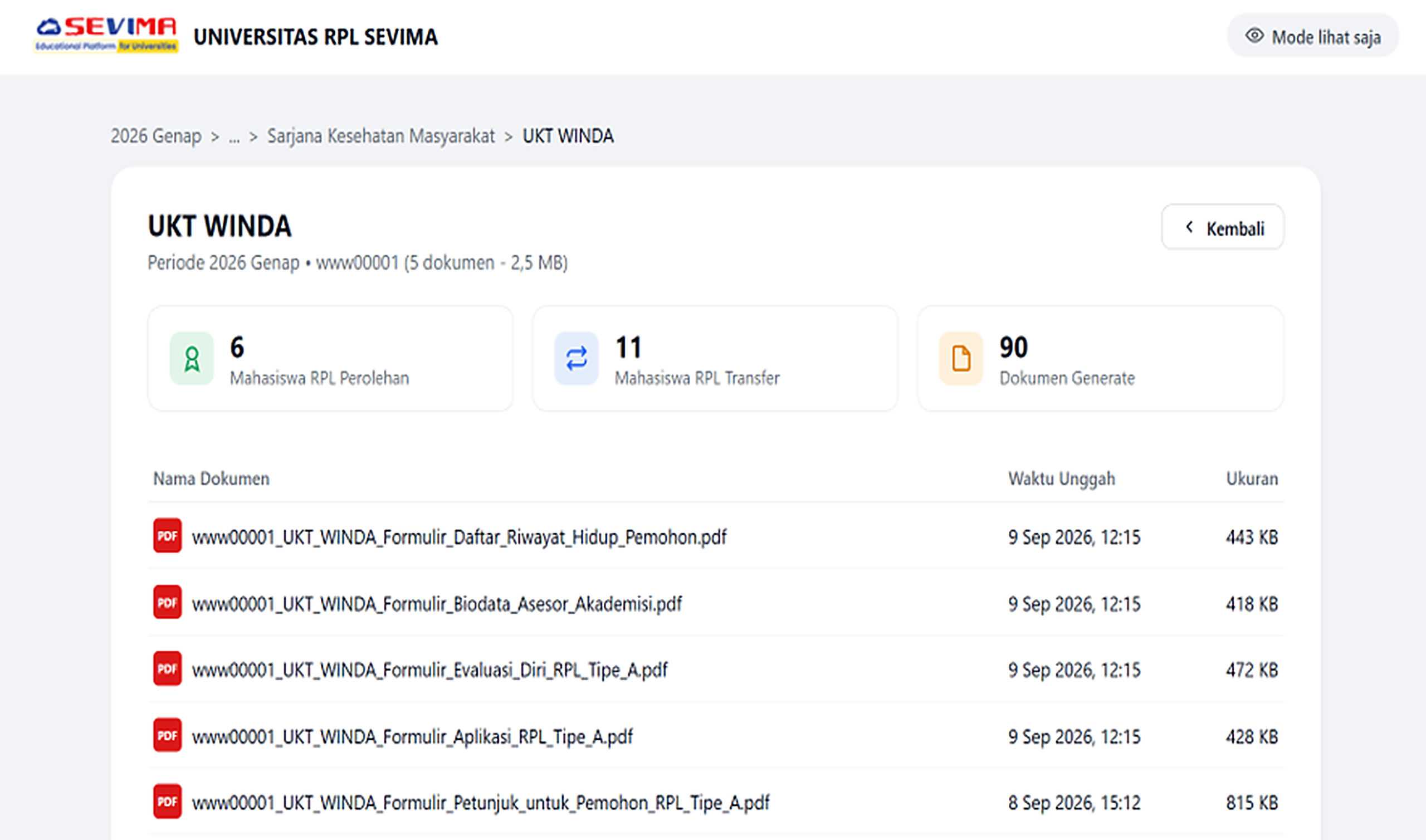Expand the ellipsis breadcrumb item
The image size is (1426, 840).
point(235,136)
